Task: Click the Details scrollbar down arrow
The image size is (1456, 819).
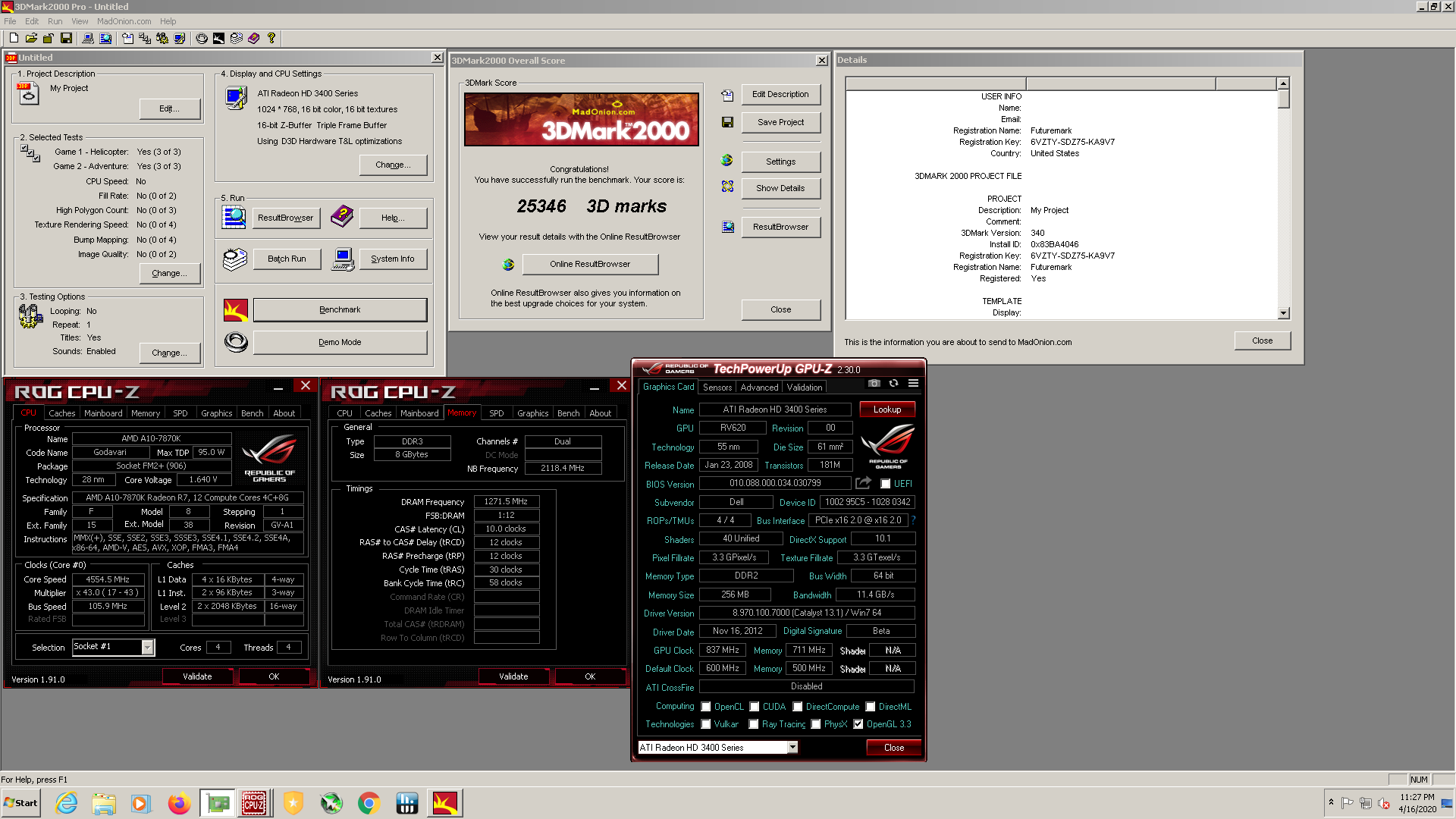Action: (x=1283, y=313)
